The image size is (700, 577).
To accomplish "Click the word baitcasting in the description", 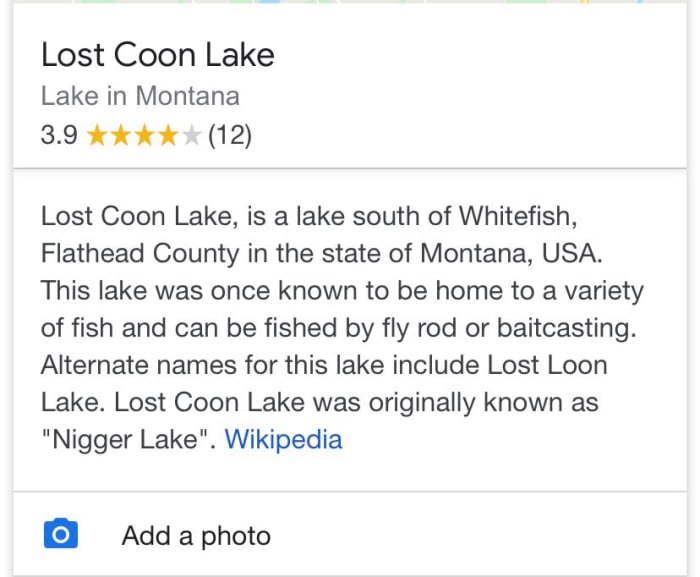I will [x=567, y=328].
